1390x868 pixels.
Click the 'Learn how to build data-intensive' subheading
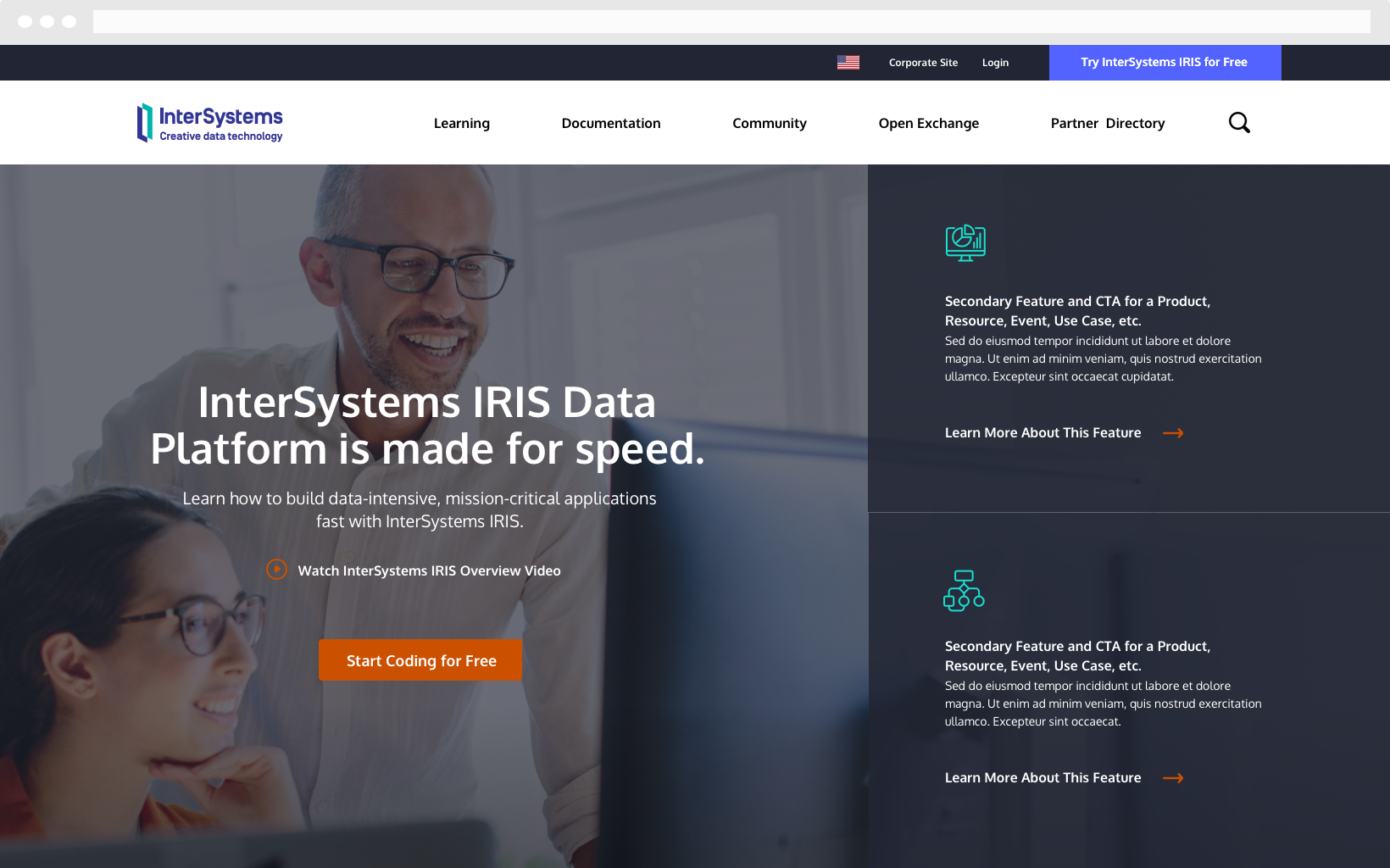coord(420,510)
